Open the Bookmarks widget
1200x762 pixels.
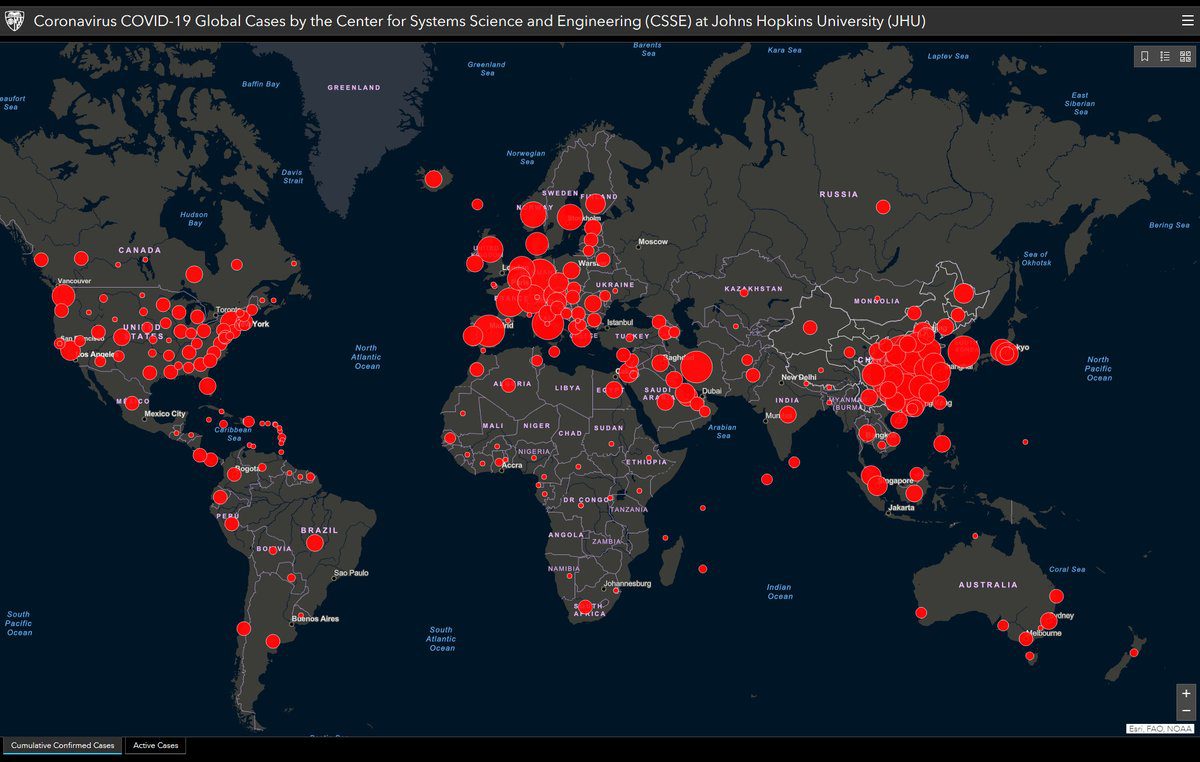1145,57
